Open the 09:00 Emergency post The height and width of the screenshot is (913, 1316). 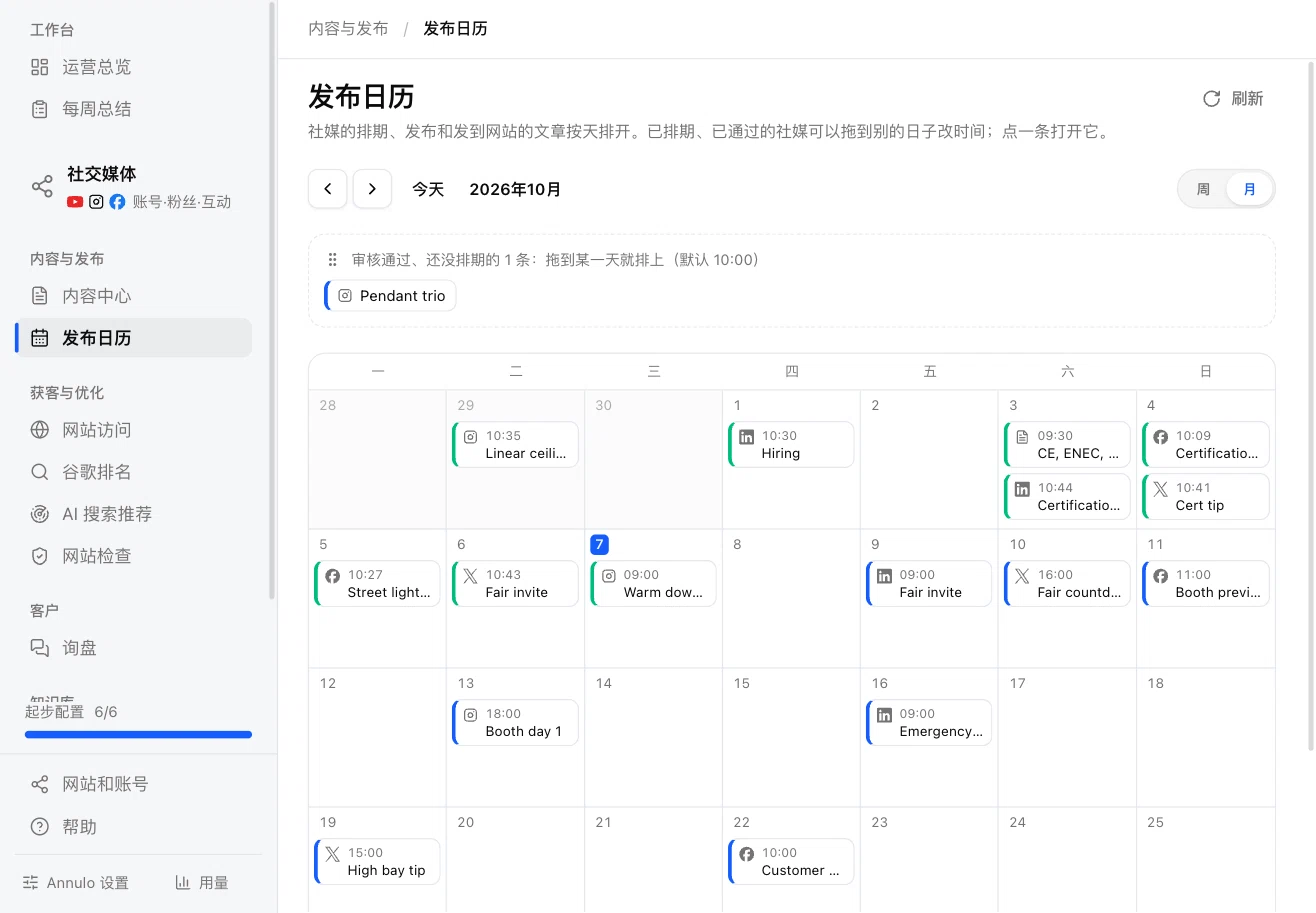(x=929, y=722)
